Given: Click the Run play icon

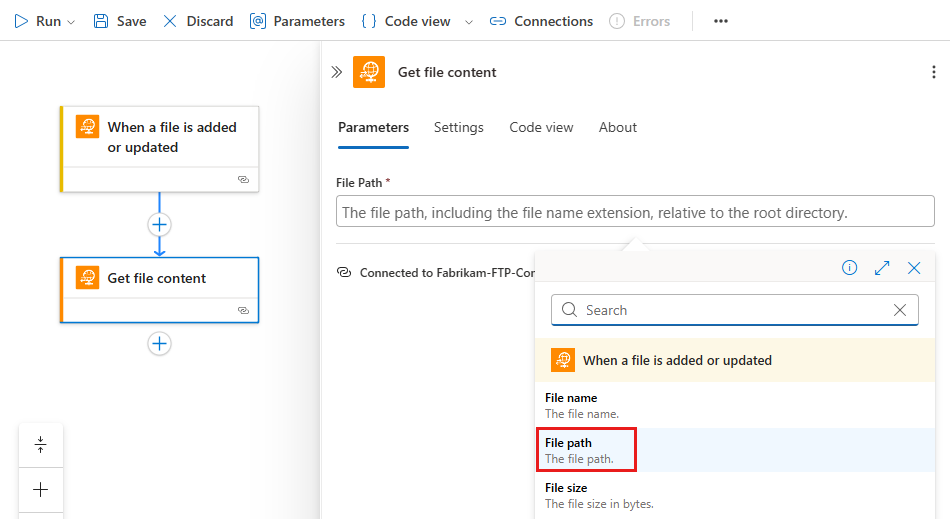Looking at the screenshot, I should click(22, 21).
